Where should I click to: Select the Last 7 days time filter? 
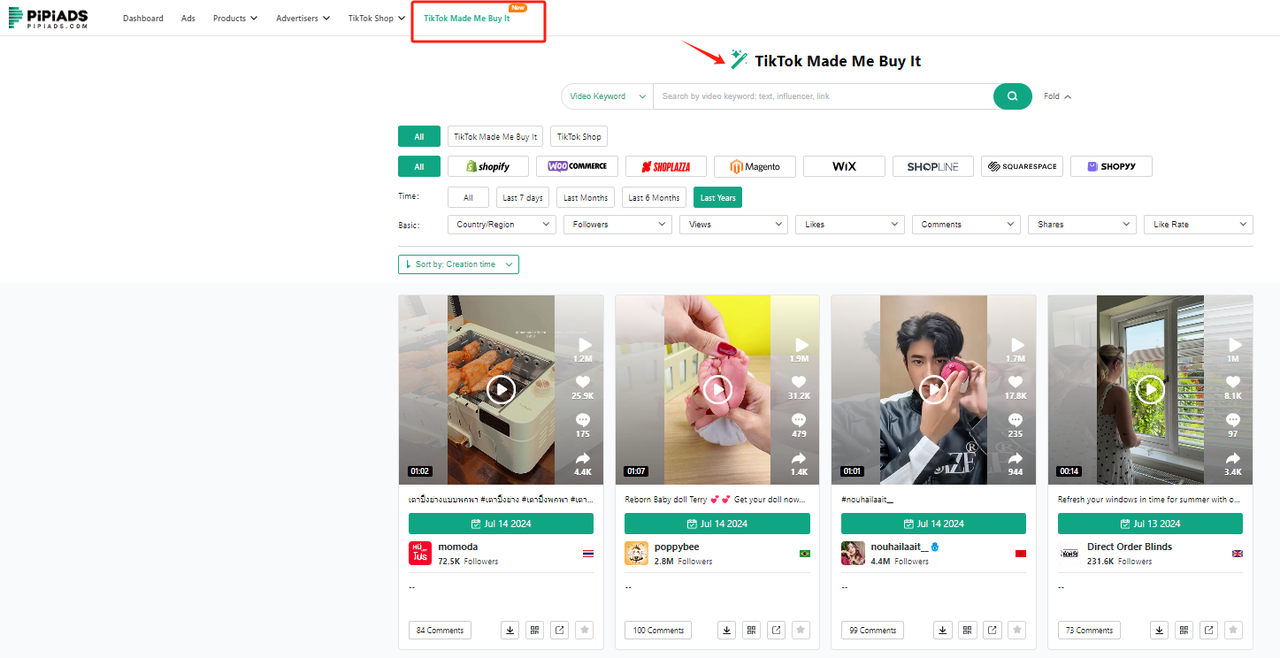pyautogui.click(x=523, y=198)
